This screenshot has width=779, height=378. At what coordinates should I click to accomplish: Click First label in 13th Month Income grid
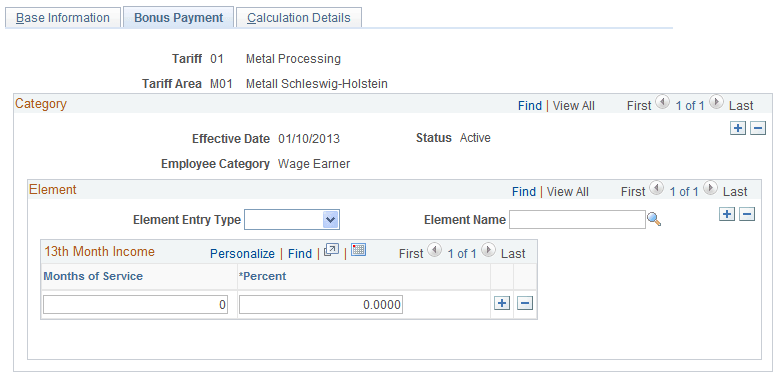tap(411, 254)
